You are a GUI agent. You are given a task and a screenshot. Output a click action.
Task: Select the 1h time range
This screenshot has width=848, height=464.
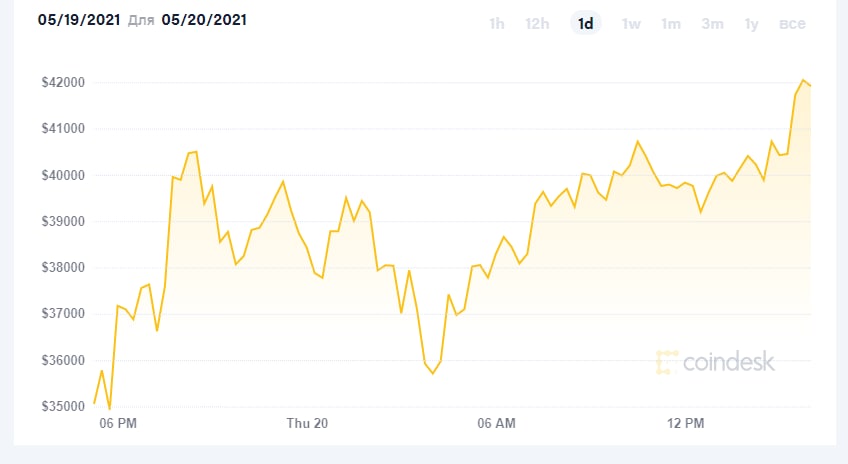496,24
